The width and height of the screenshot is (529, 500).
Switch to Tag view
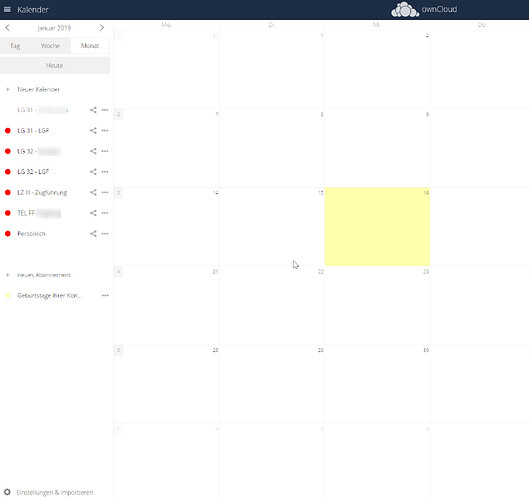(15, 46)
